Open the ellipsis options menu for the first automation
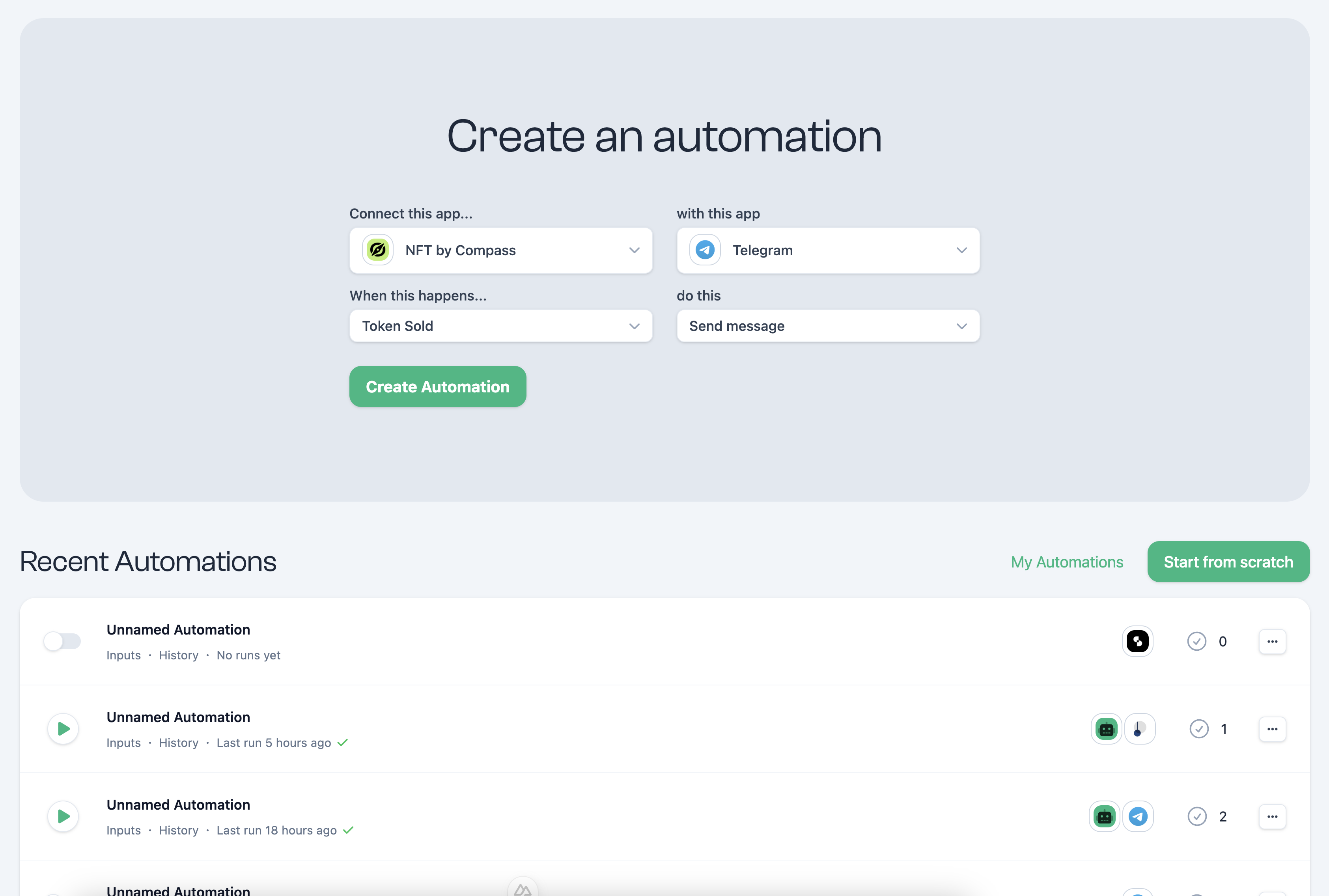 point(1272,641)
